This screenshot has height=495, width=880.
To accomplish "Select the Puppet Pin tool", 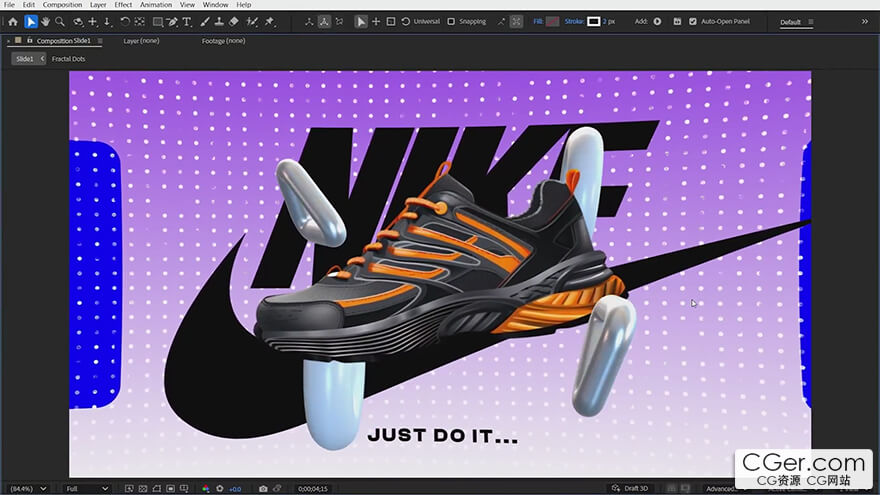I will (x=270, y=22).
